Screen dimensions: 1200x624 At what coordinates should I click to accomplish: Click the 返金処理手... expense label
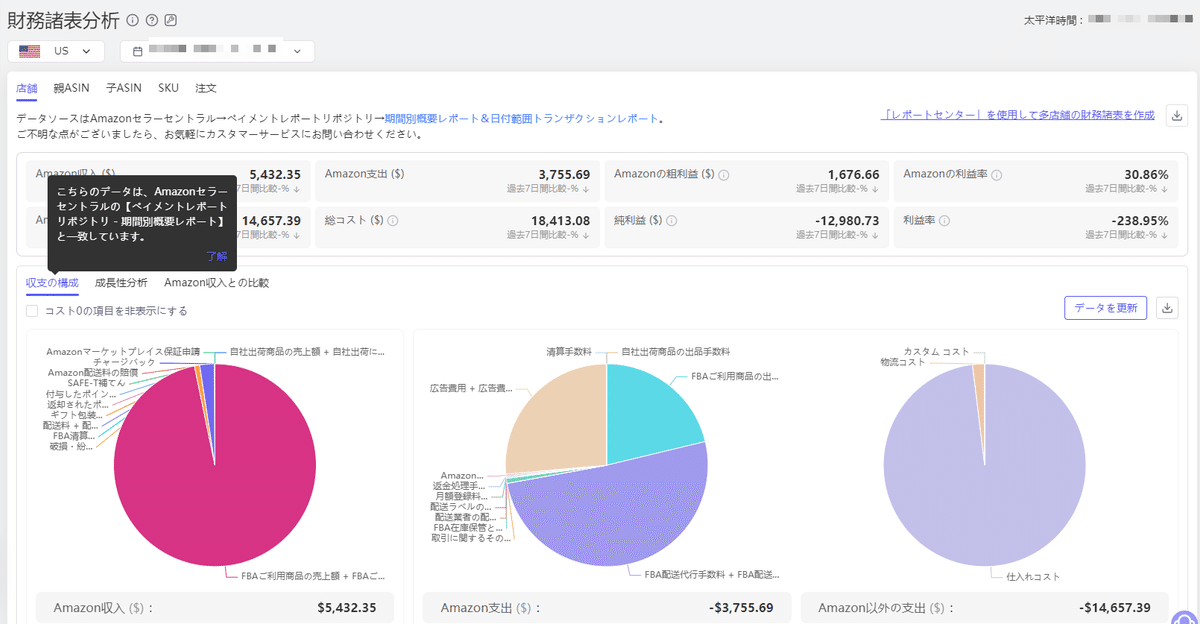(461, 486)
